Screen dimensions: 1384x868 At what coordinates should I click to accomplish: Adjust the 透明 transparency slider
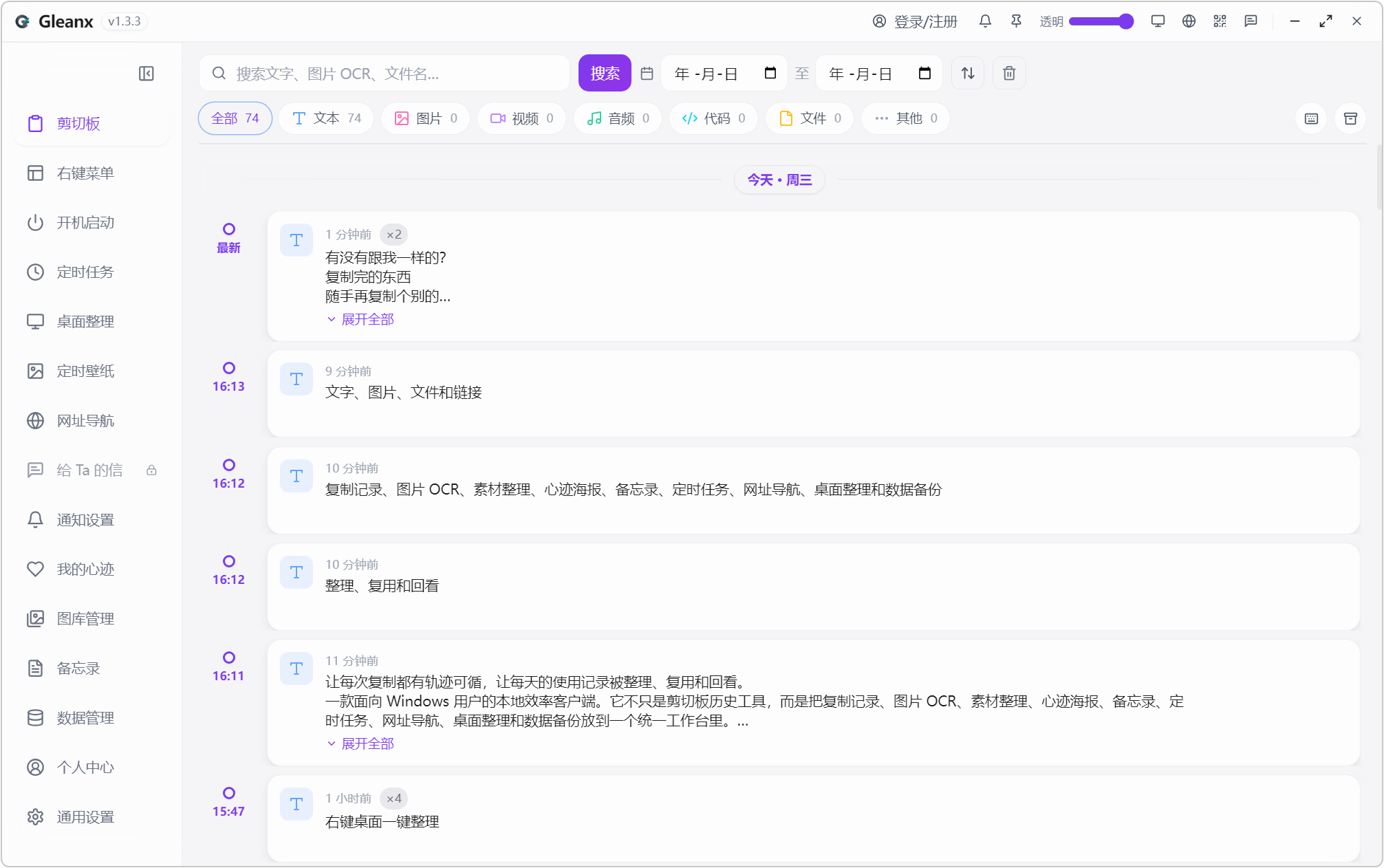coord(1101,21)
